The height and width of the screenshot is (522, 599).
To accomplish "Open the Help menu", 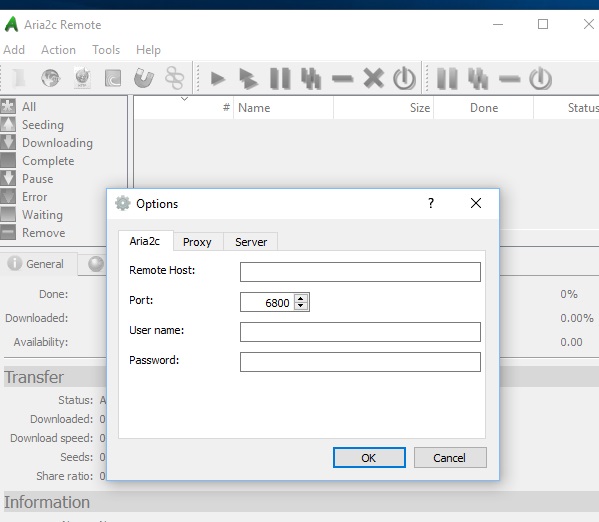I will point(148,50).
